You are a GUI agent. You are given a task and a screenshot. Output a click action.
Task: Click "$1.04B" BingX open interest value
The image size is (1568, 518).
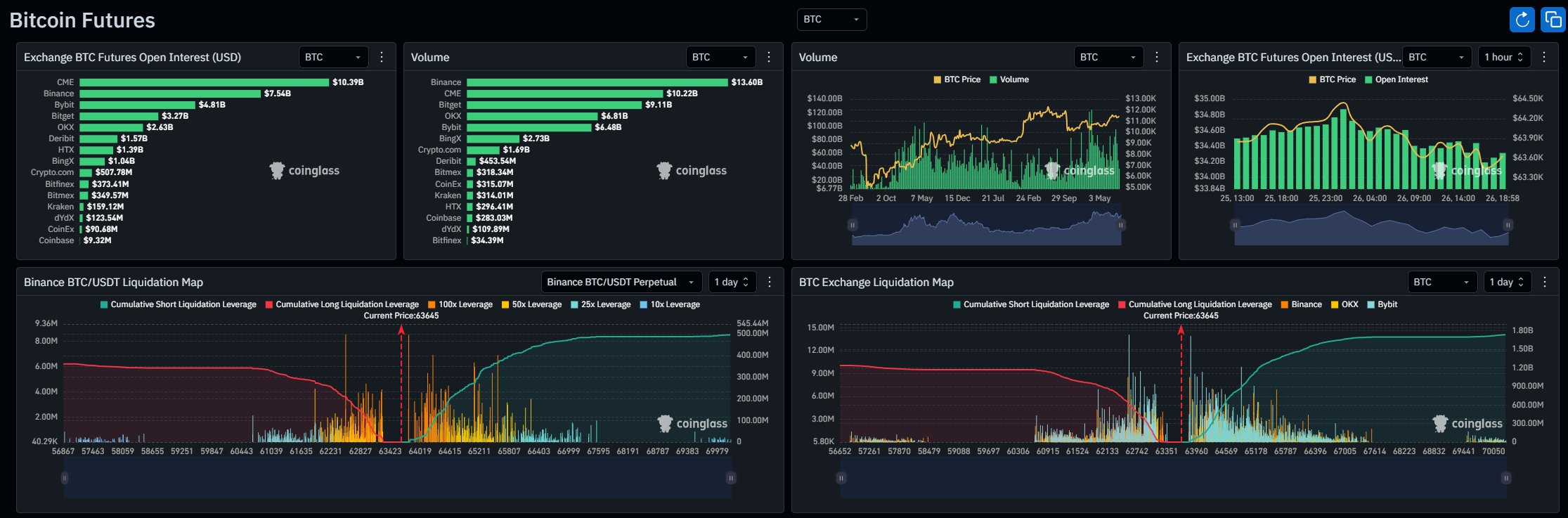(122, 161)
